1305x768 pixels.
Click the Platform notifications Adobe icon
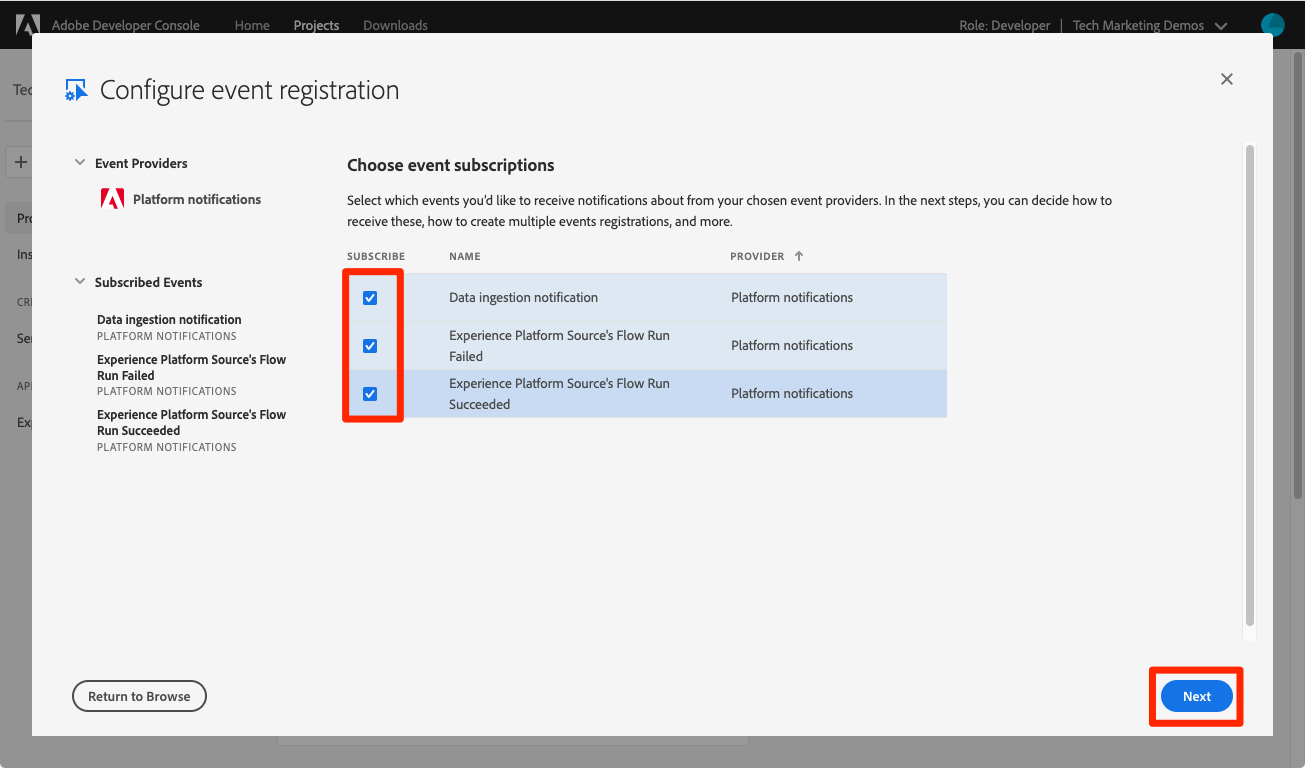tap(113, 199)
